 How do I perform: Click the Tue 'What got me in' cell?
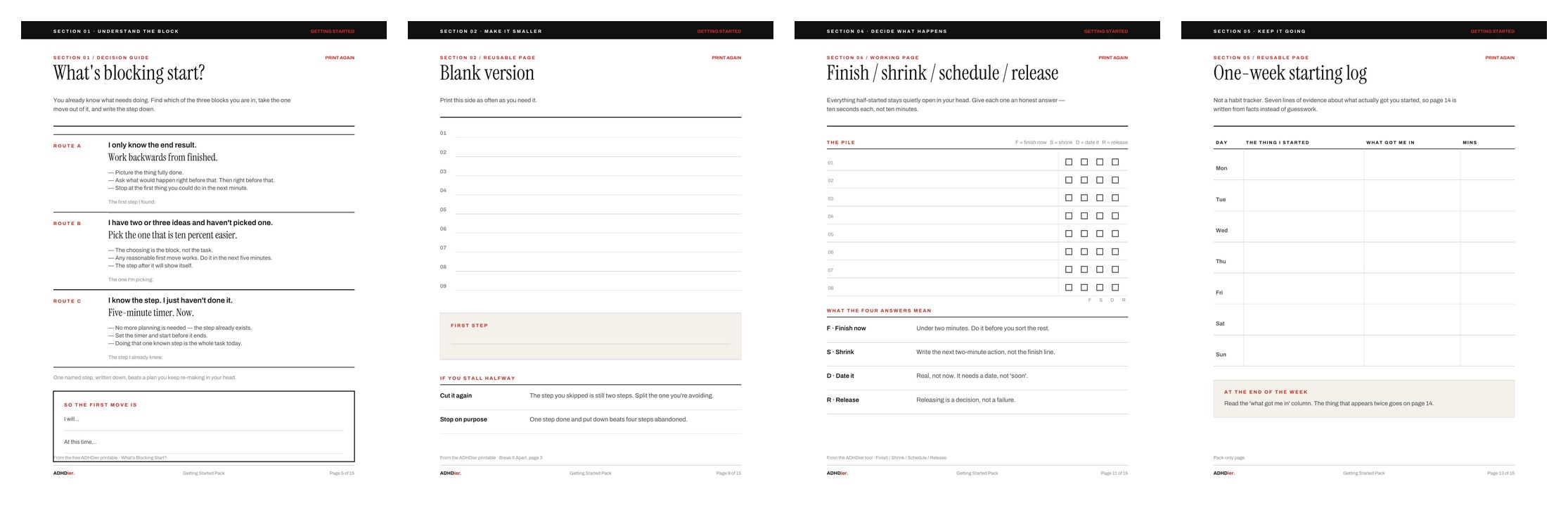[1412, 196]
